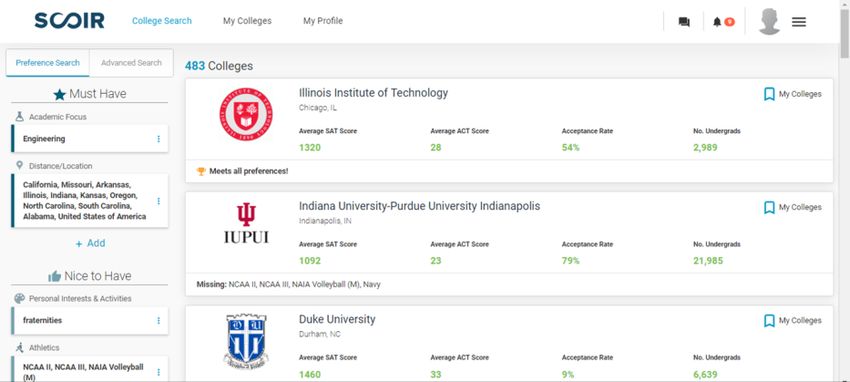The width and height of the screenshot is (850, 382).
Task: Open options menu for Distance/Location preference
Action: point(158,201)
